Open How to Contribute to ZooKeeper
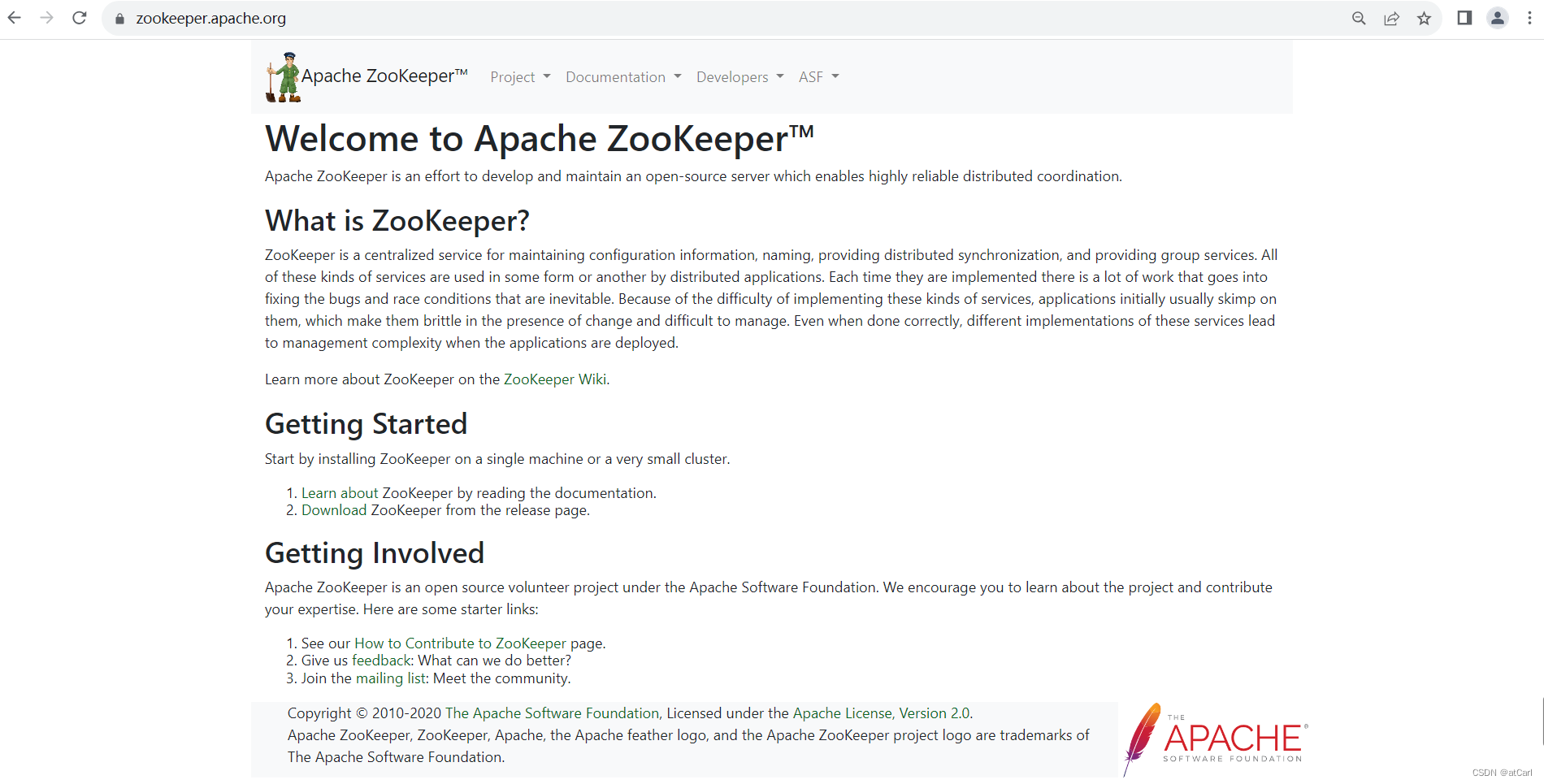Image resolution: width=1544 pixels, height=784 pixels. click(460, 643)
